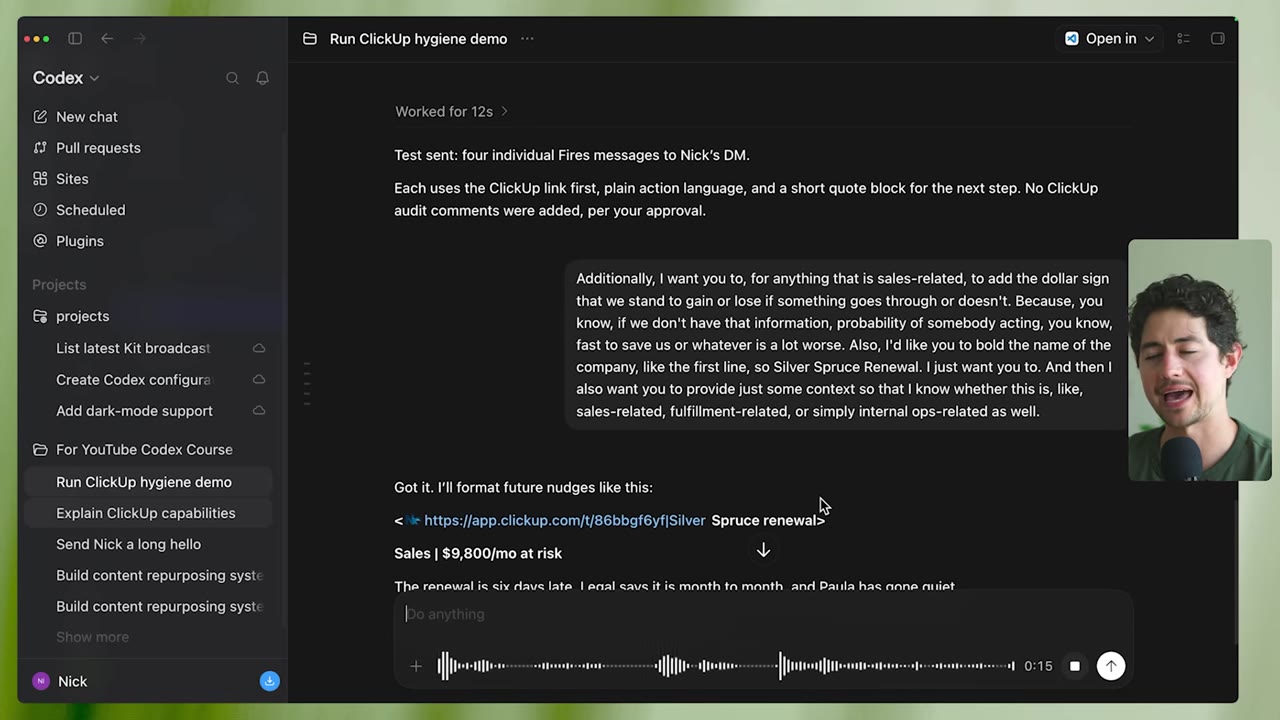Focus the Do anything input field
Screen dimensions: 1280x720
(763, 614)
